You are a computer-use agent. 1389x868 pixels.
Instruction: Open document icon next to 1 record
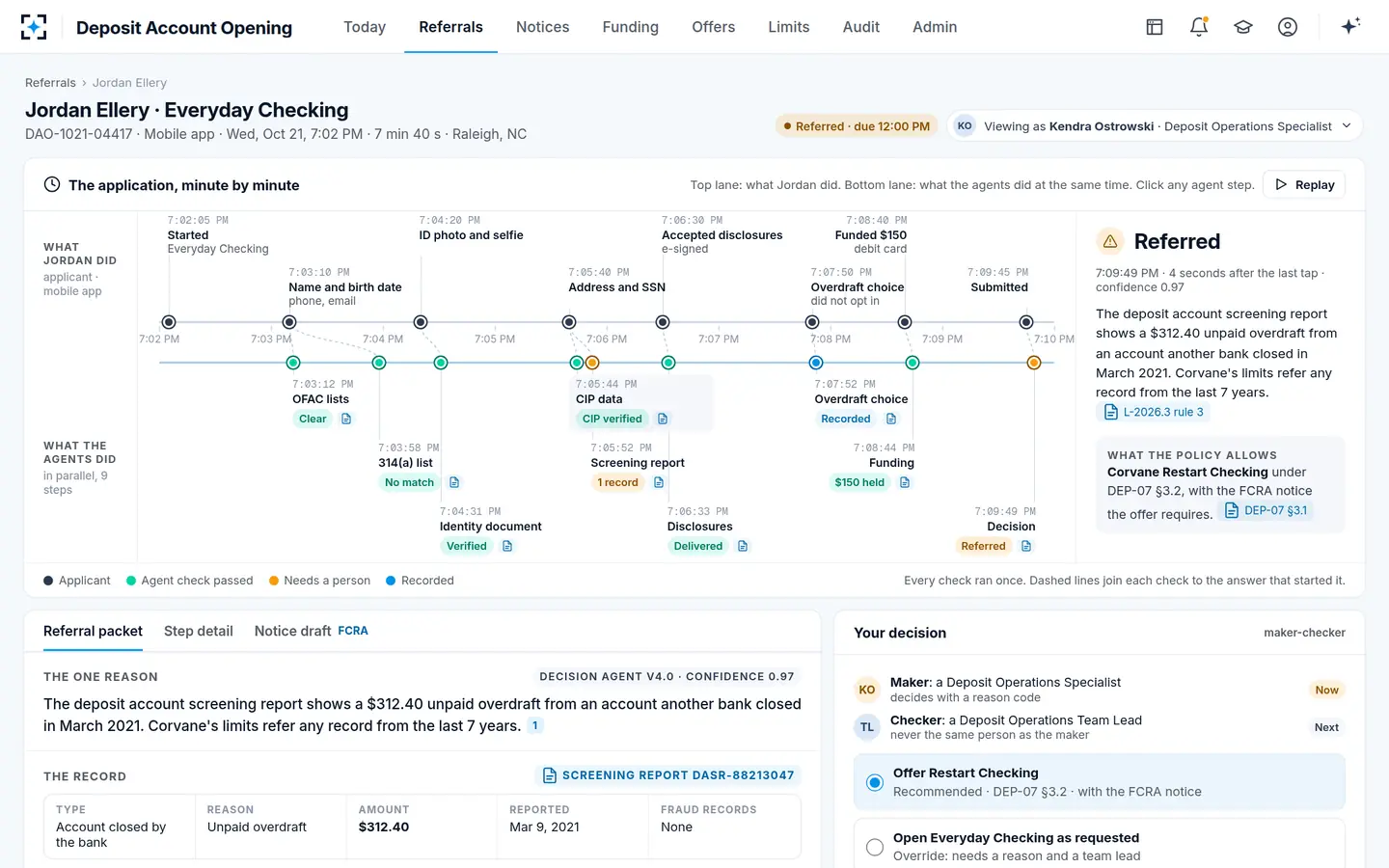click(x=659, y=482)
